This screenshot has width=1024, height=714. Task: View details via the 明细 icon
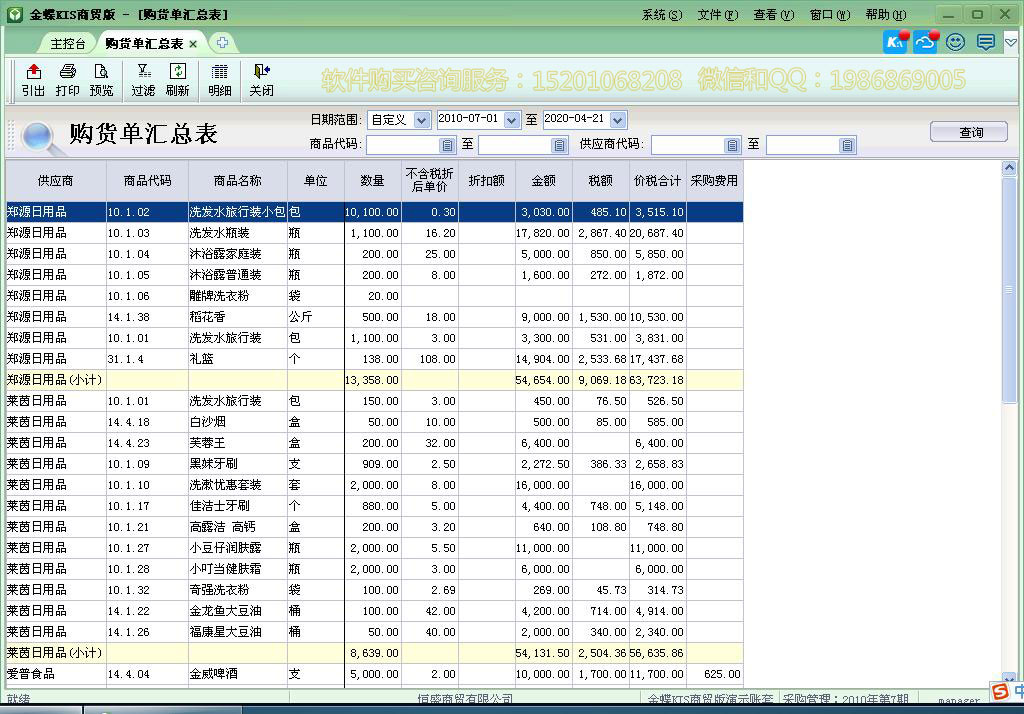(x=218, y=80)
